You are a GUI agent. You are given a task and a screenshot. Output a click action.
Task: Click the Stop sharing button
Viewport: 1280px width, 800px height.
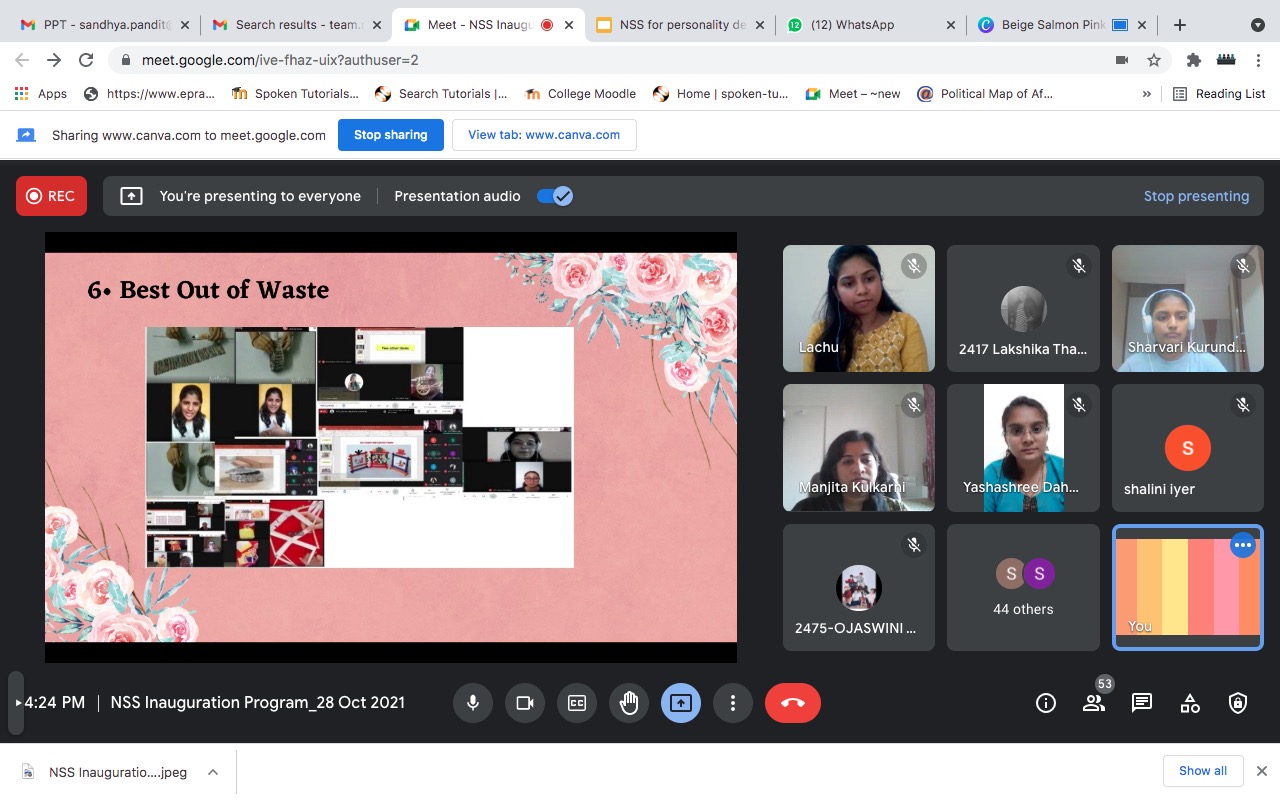[x=390, y=135]
